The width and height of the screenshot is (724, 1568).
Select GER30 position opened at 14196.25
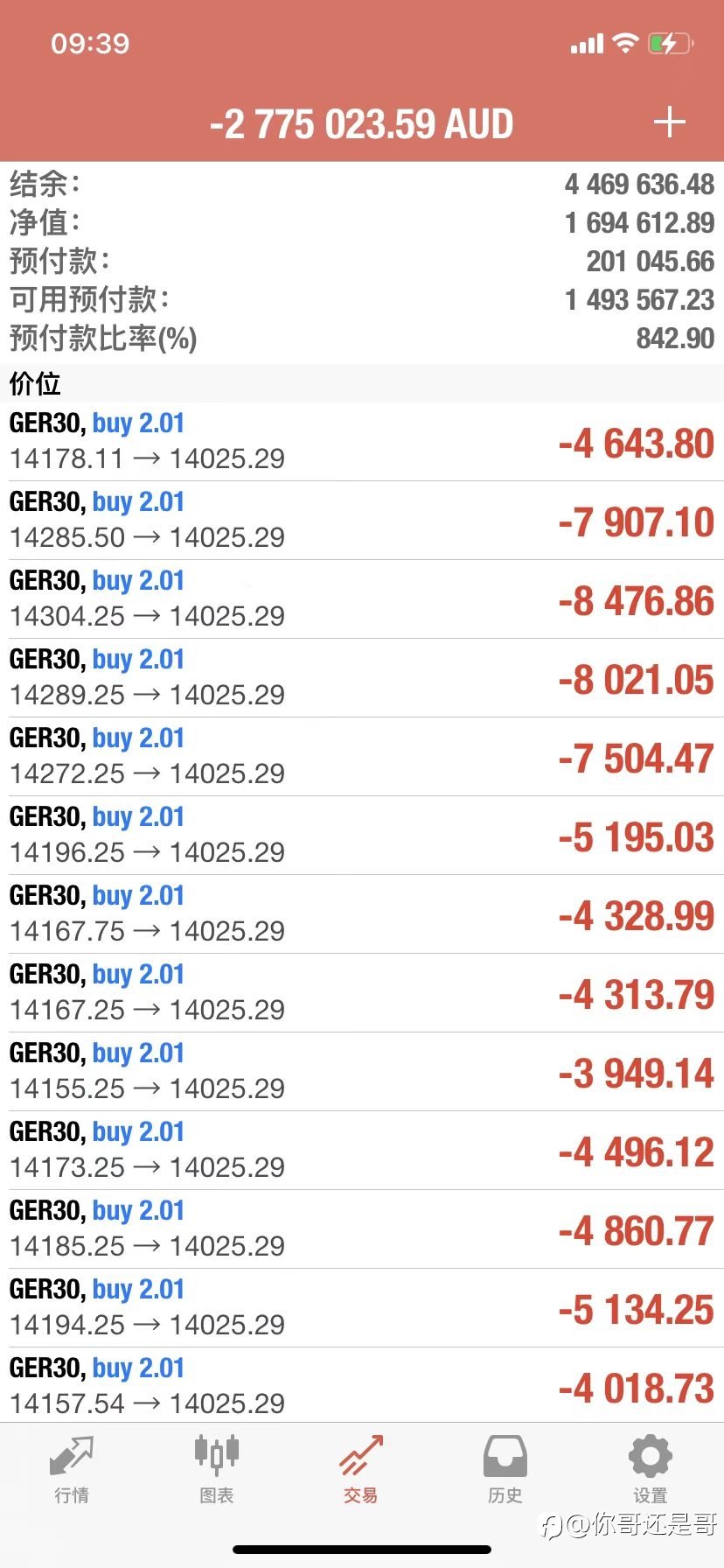pyautogui.click(x=362, y=836)
